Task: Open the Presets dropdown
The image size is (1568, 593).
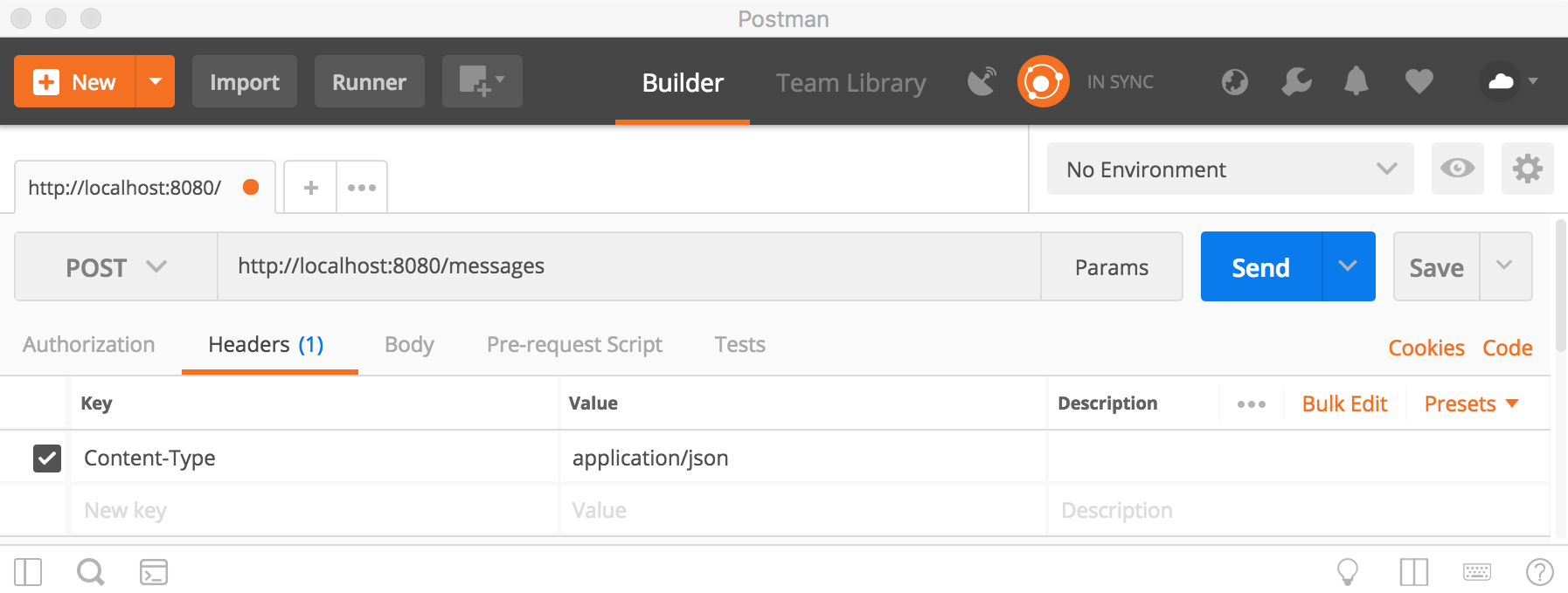Action: tap(1471, 403)
